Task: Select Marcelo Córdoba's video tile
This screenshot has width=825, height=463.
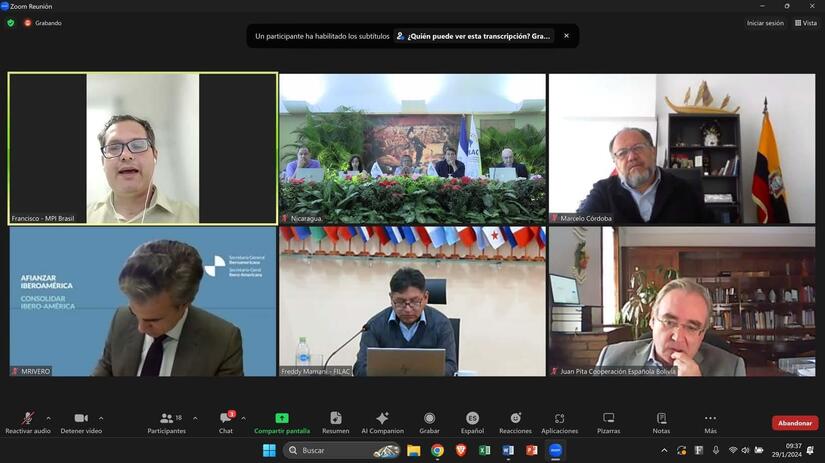Action: click(x=682, y=148)
